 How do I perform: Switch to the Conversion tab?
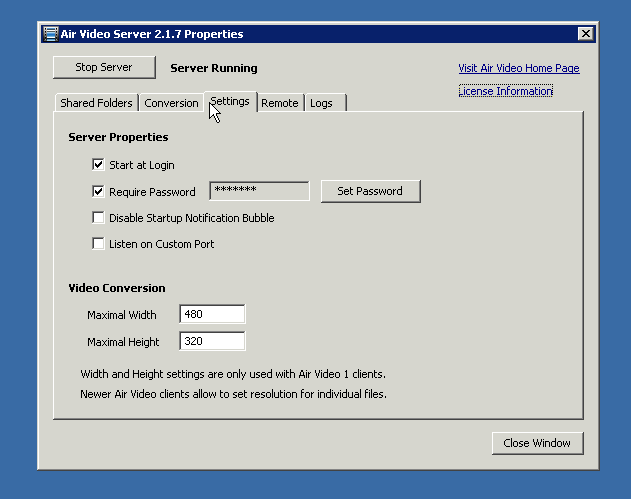click(x=171, y=103)
